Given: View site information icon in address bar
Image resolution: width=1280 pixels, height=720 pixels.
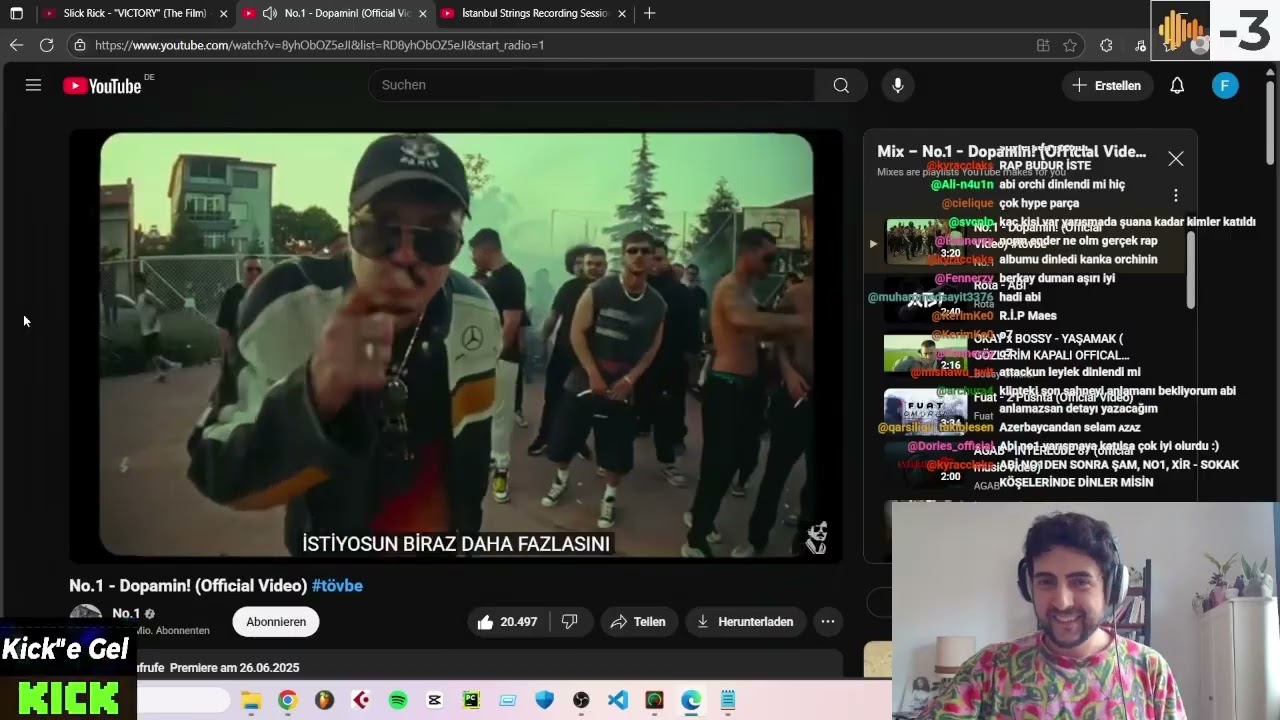Looking at the screenshot, I should [x=80, y=45].
